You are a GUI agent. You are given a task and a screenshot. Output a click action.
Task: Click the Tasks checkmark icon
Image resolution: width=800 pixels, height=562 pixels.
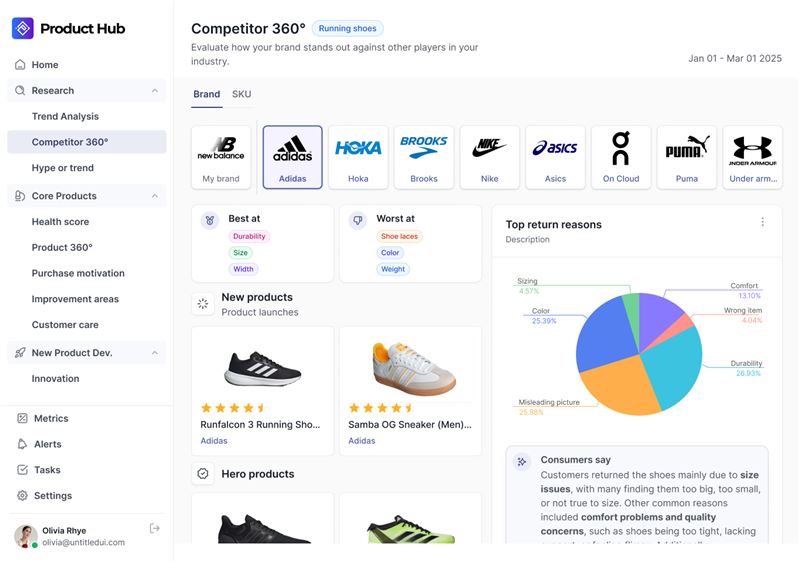pos(22,470)
